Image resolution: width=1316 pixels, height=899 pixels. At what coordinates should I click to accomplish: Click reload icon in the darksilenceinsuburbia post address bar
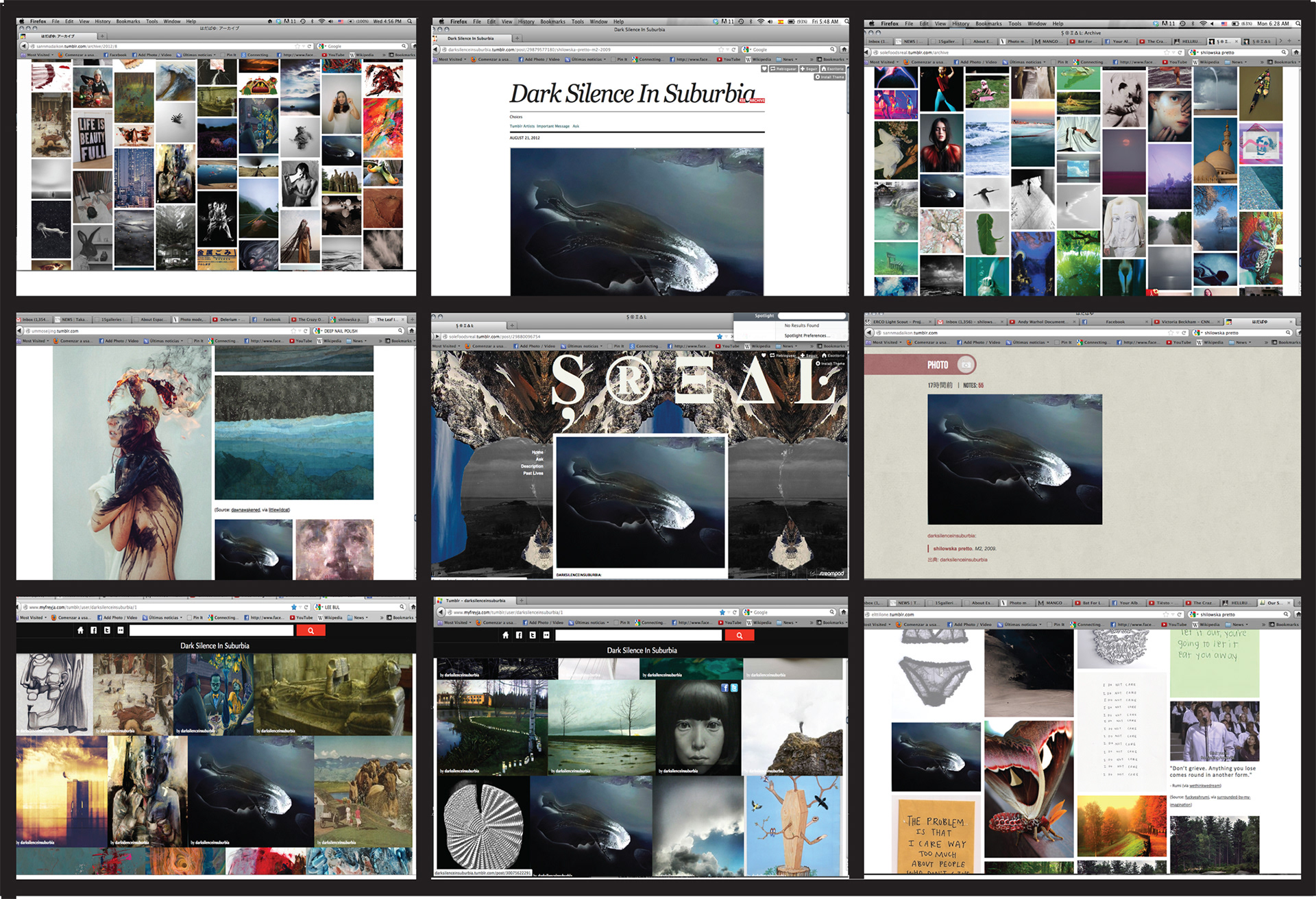click(x=733, y=49)
